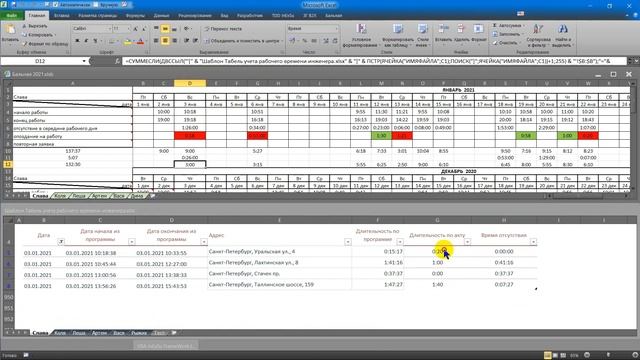Open the cell borders button
Viewport: 640px width, 360px height.
coord(111,41)
